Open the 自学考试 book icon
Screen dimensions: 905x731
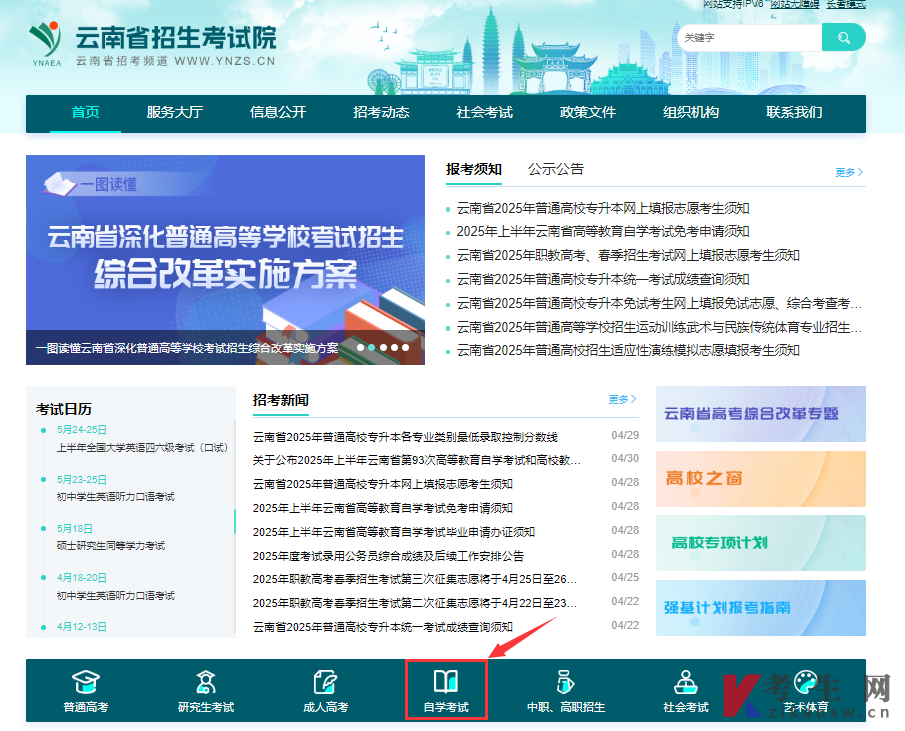[x=446, y=682]
